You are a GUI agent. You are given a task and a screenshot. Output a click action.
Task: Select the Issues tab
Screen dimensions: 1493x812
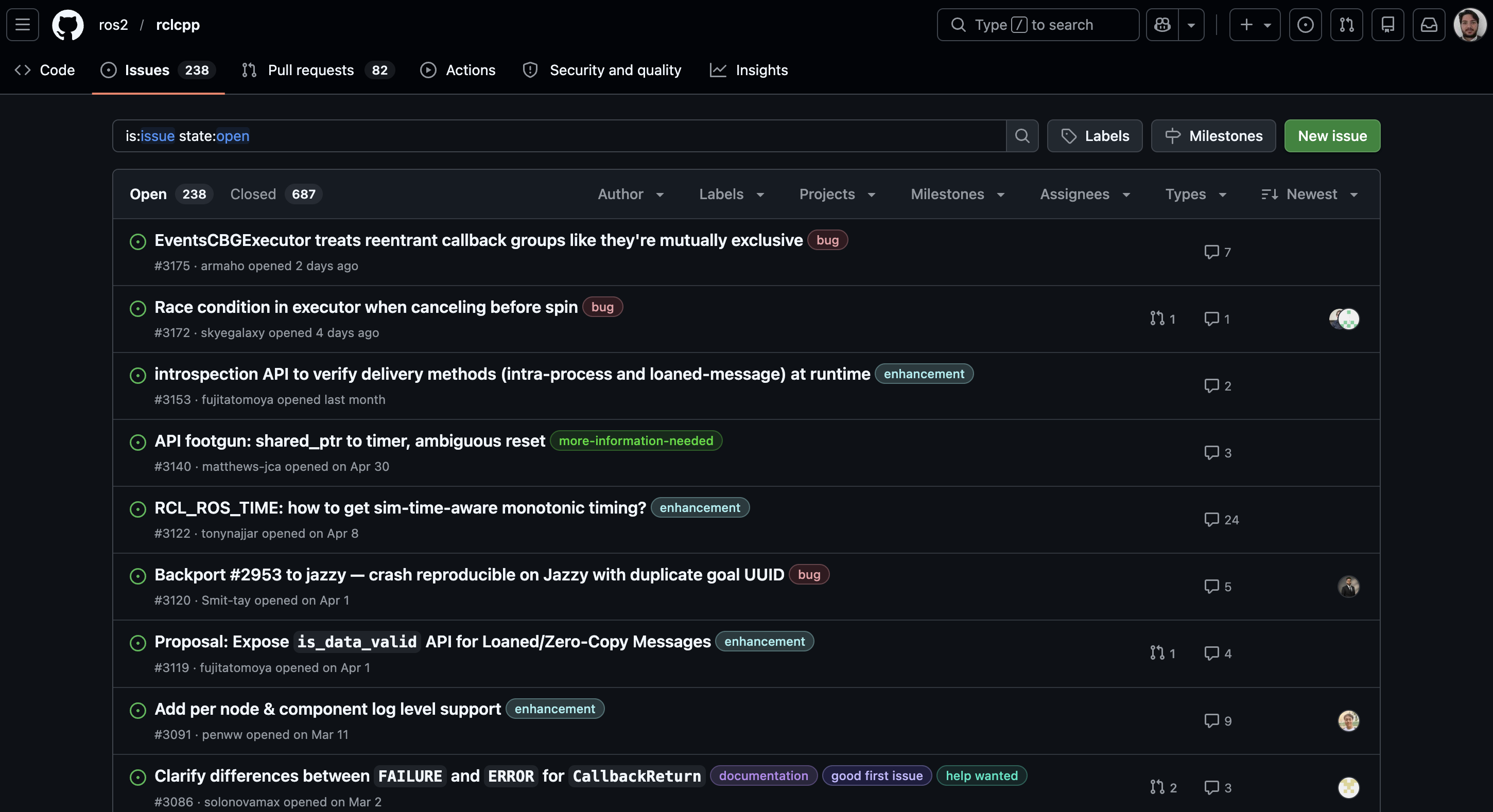[x=158, y=70]
